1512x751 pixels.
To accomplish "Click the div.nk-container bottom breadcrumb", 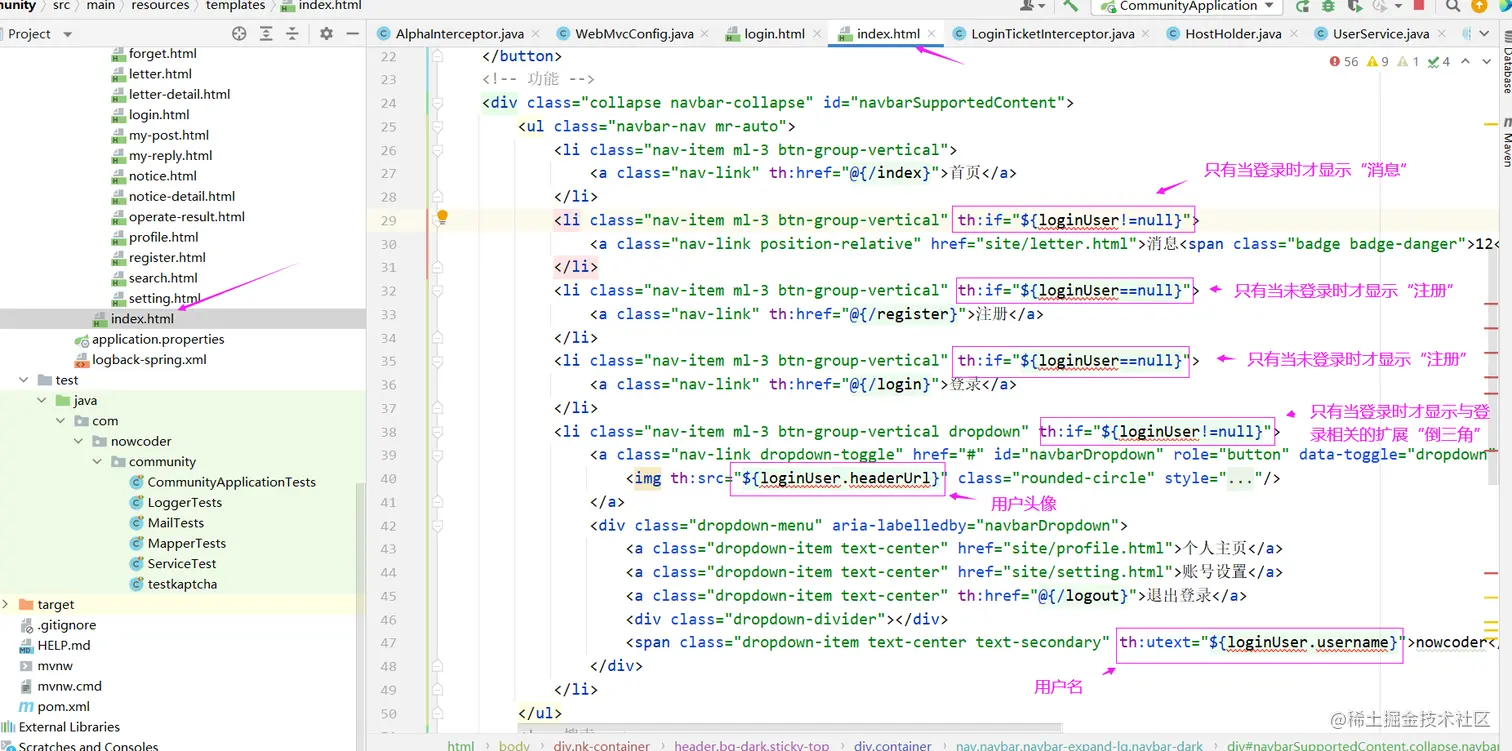I will pyautogui.click(x=603, y=745).
